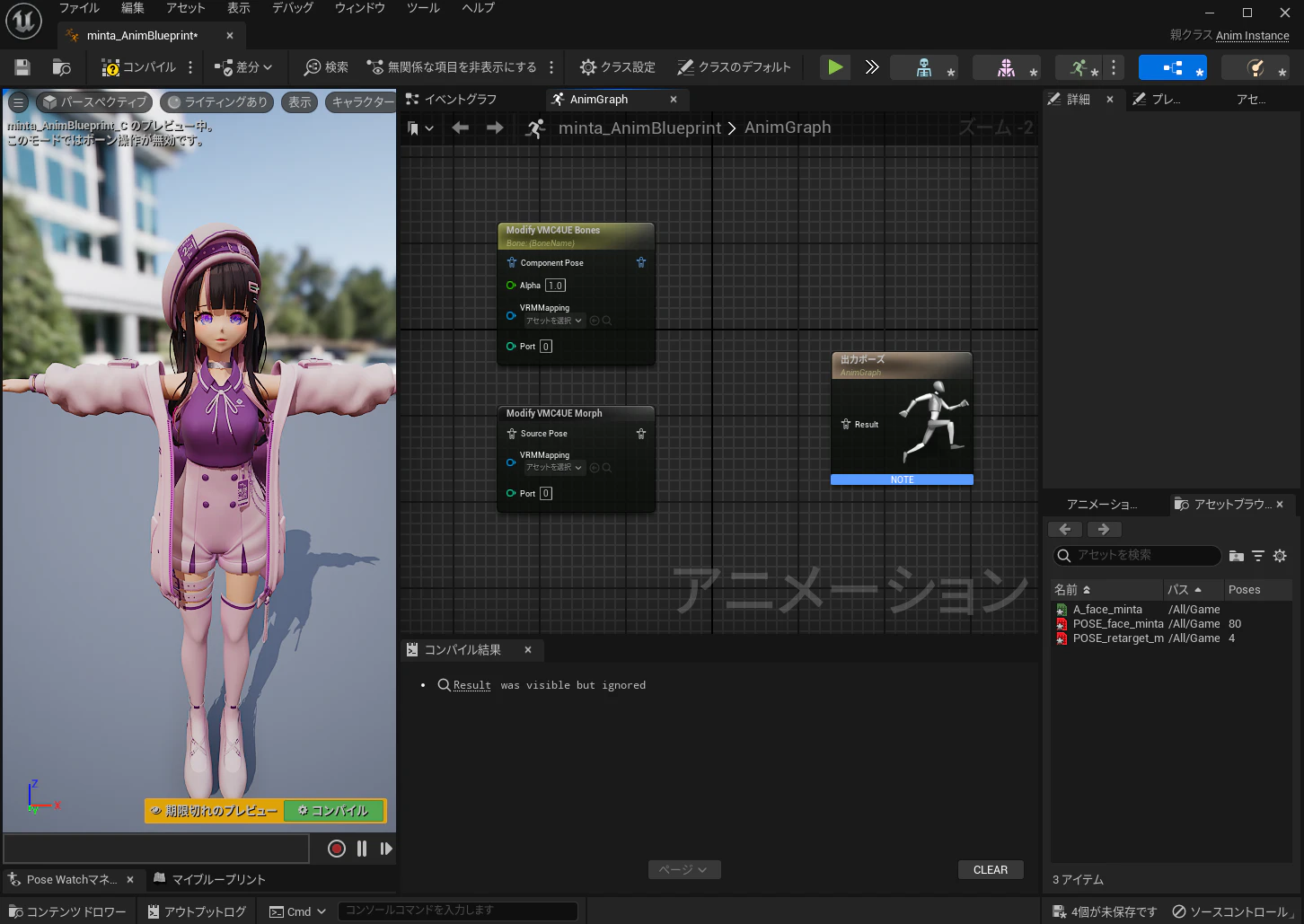Click the asset search field
The width and height of the screenshot is (1304, 924).
coord(1137,556)
